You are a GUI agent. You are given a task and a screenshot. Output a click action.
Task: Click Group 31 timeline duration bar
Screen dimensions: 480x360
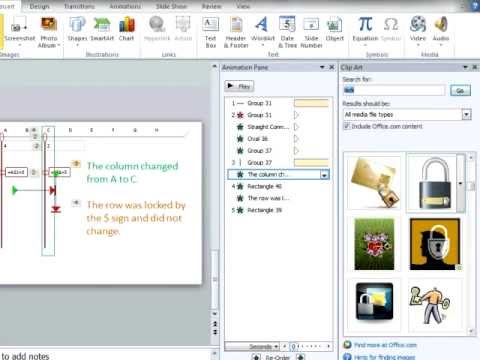[311, 103]
